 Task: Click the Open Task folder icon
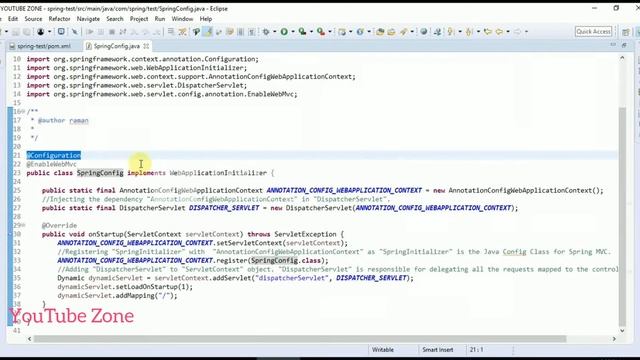pos(391,31)
